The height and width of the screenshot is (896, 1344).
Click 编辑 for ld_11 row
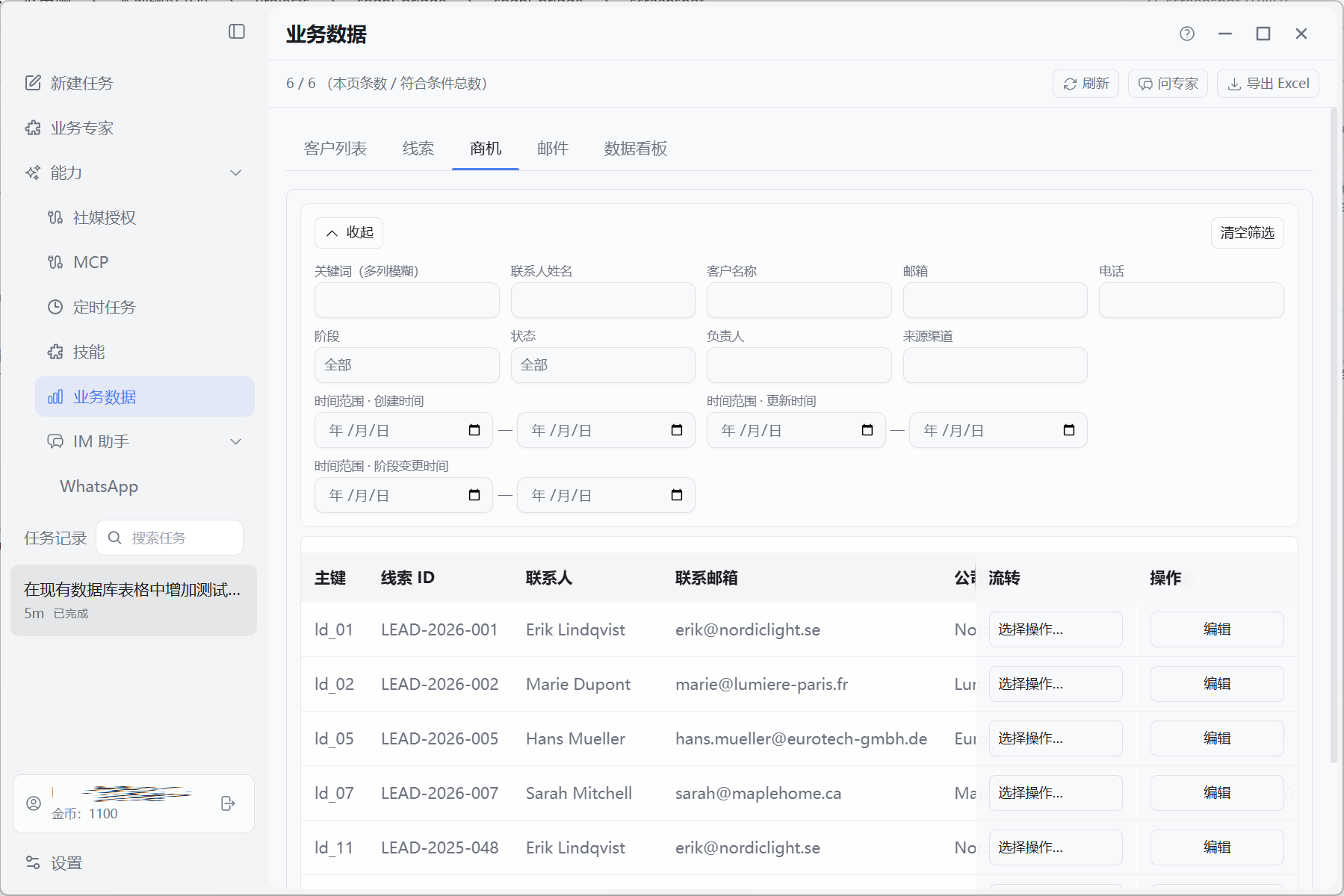point(1217,847)
